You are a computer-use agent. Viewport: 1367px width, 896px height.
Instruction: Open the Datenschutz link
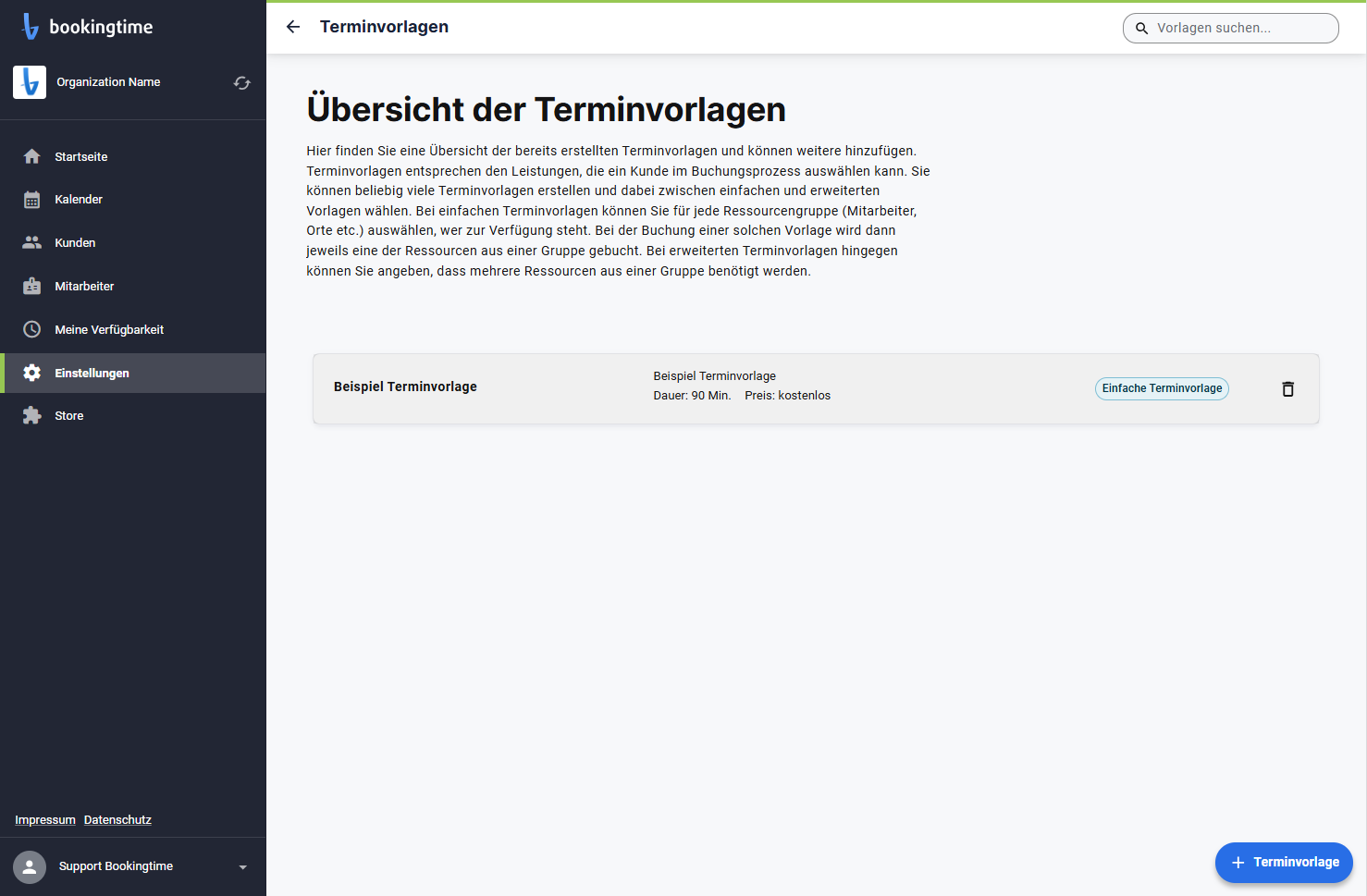pos(117,820)
